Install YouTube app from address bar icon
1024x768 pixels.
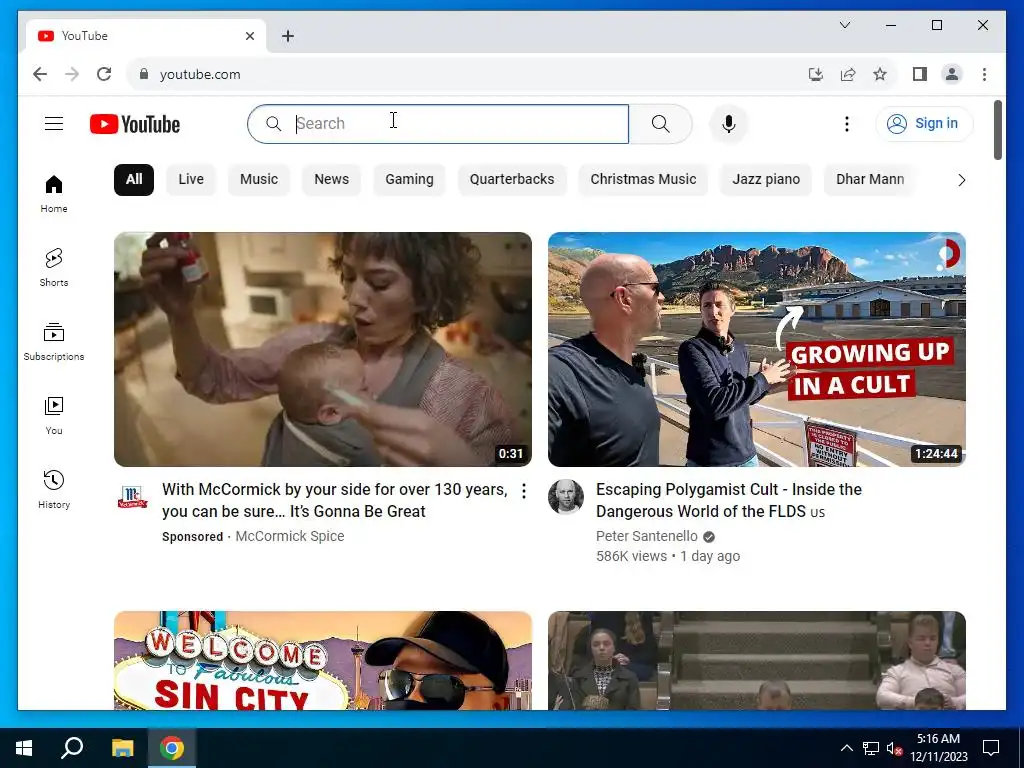point(815,74)
